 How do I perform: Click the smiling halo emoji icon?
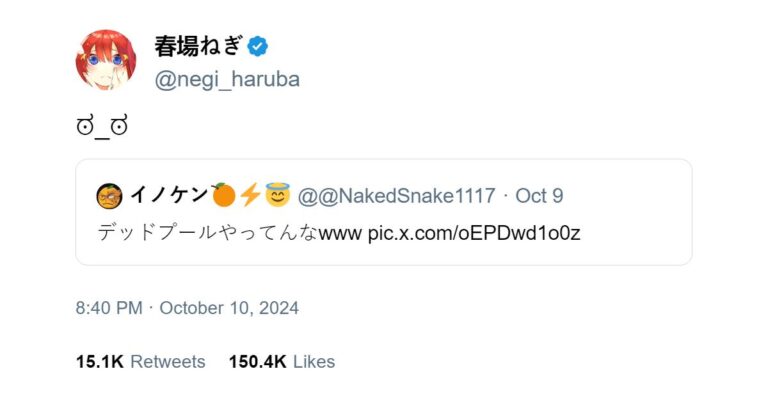[278, 194]
